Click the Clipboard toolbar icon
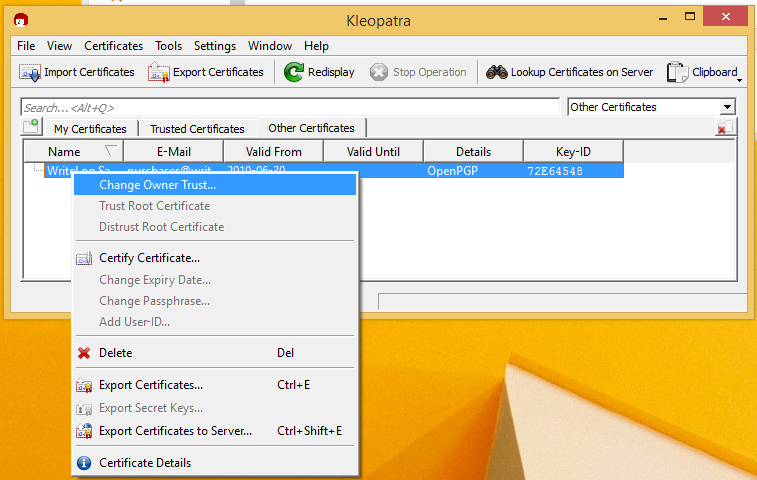This screenshot has width=757, height=480. click(x=677, y=72)
